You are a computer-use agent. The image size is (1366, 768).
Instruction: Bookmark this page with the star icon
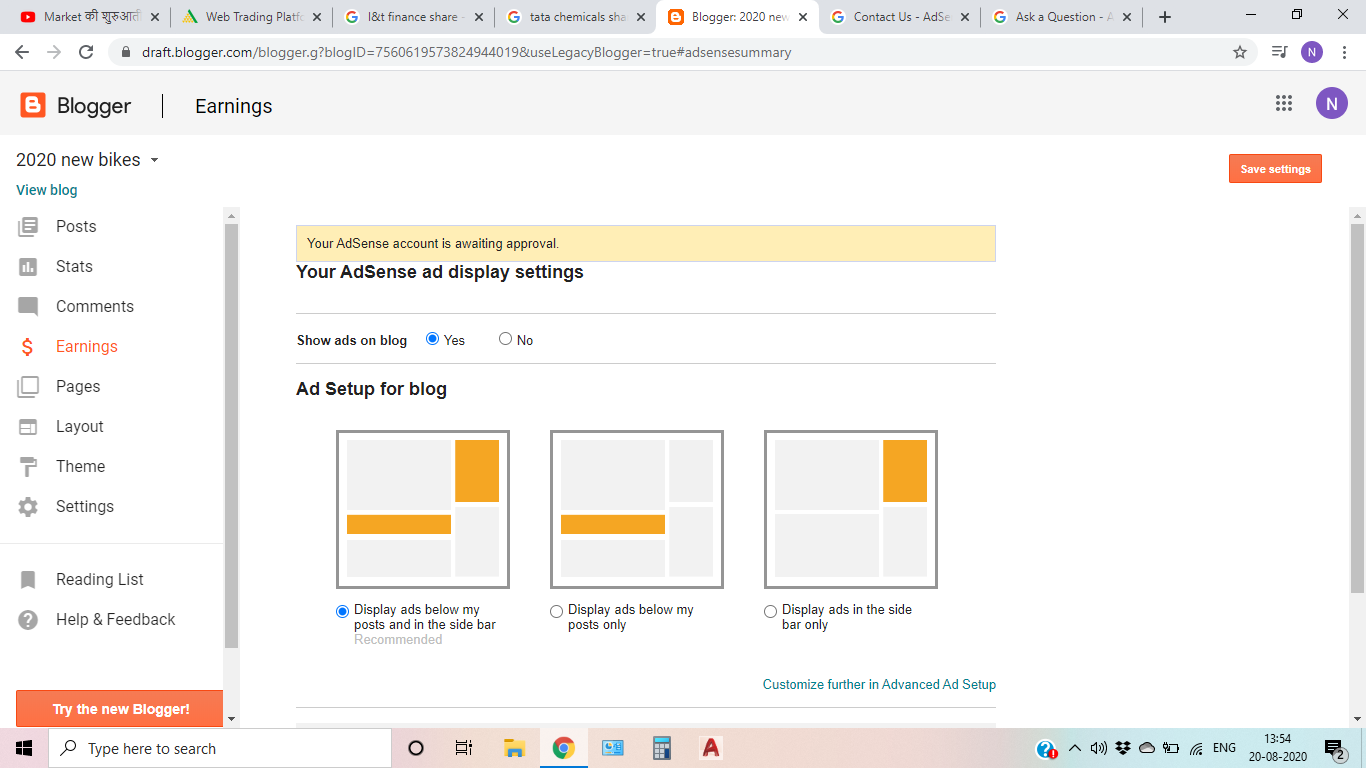click(1240, 52)
